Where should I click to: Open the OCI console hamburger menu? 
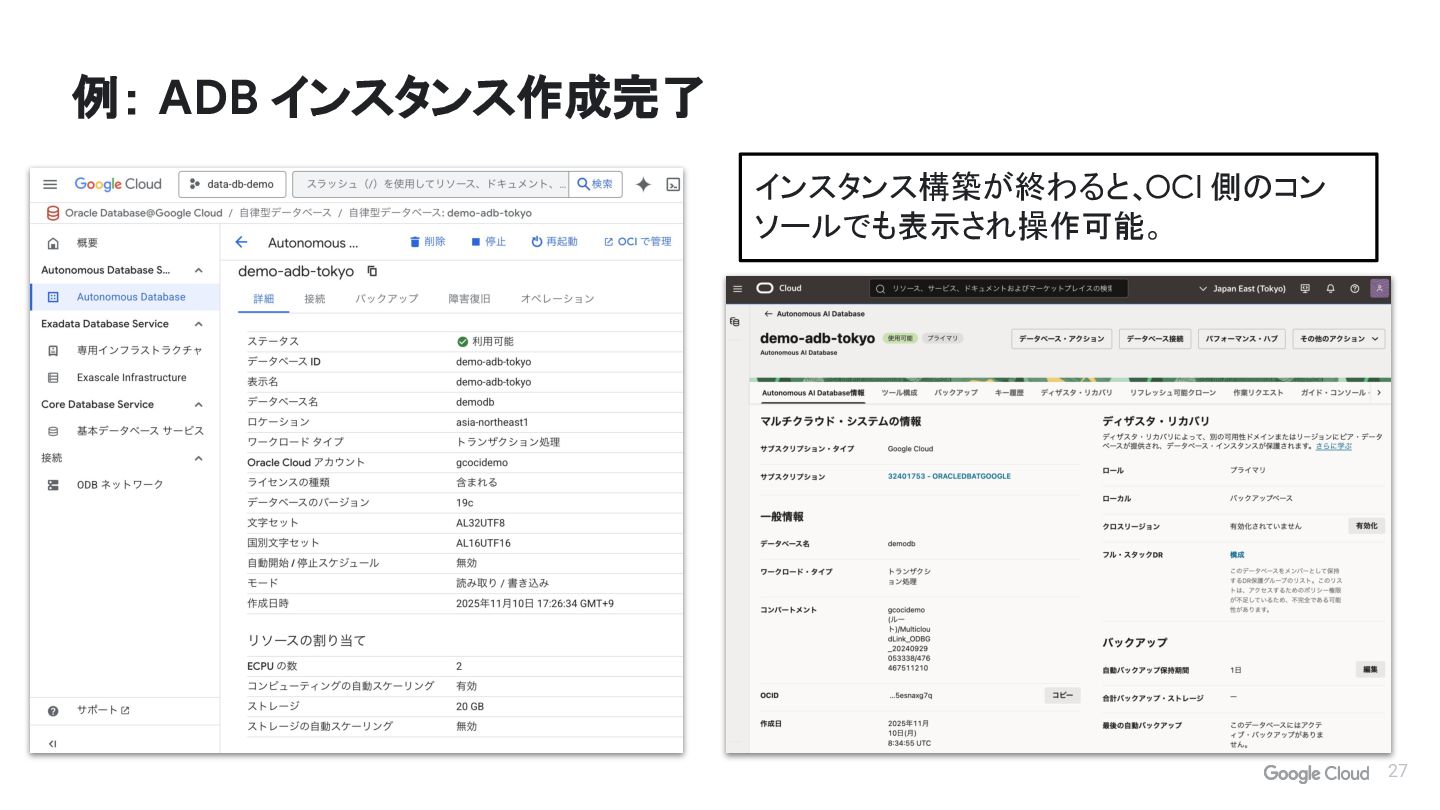click(738, 288)
